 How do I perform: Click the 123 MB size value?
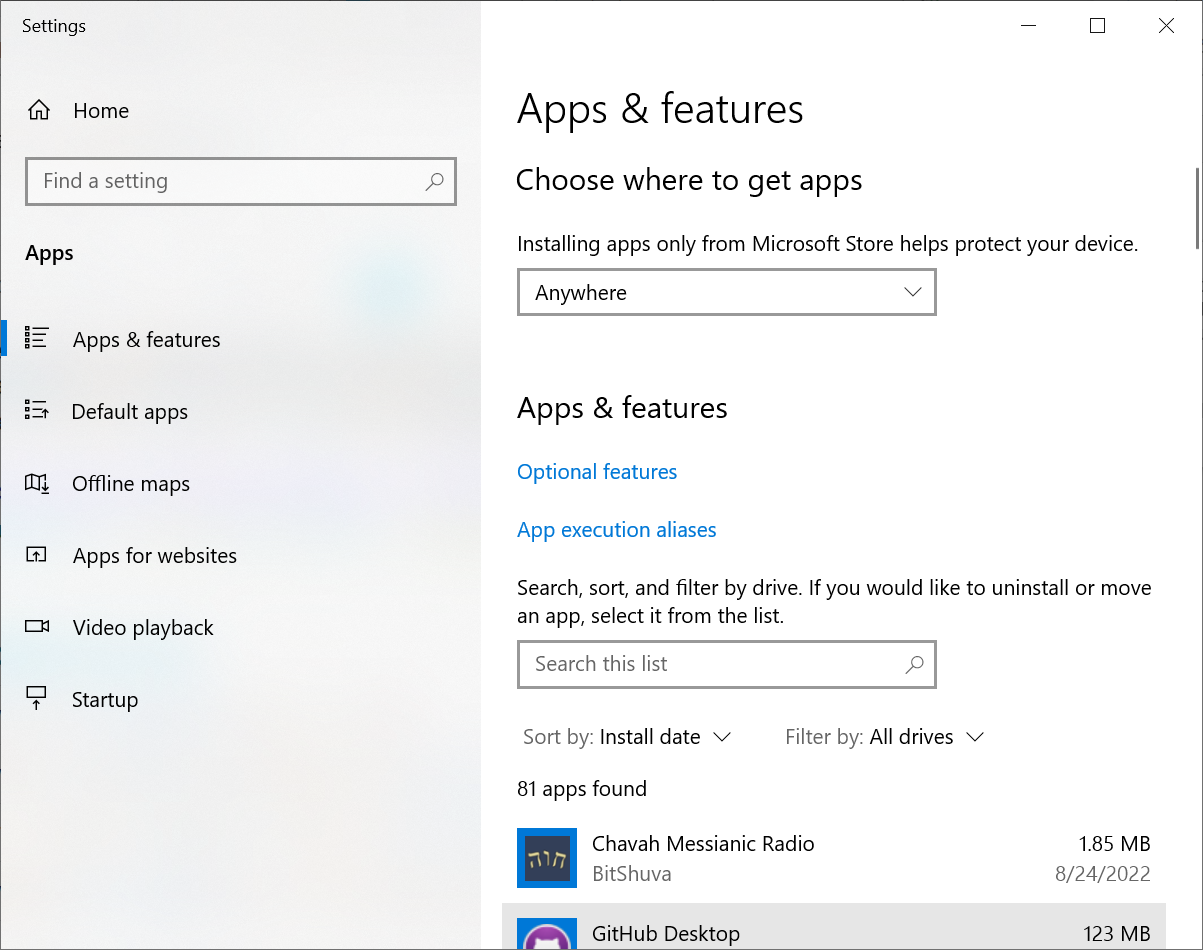pyautogui.click(x=1117, y=934)
